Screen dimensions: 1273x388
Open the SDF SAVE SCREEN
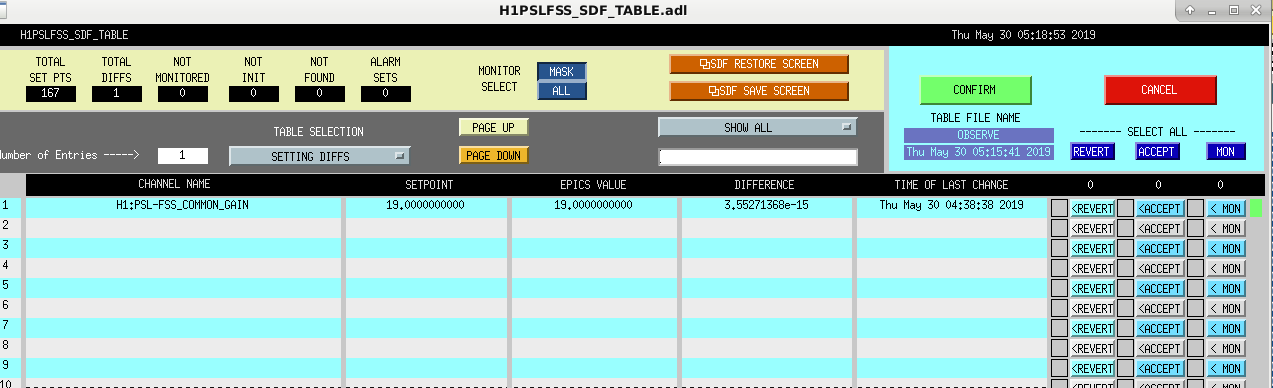tap(759, 91)
